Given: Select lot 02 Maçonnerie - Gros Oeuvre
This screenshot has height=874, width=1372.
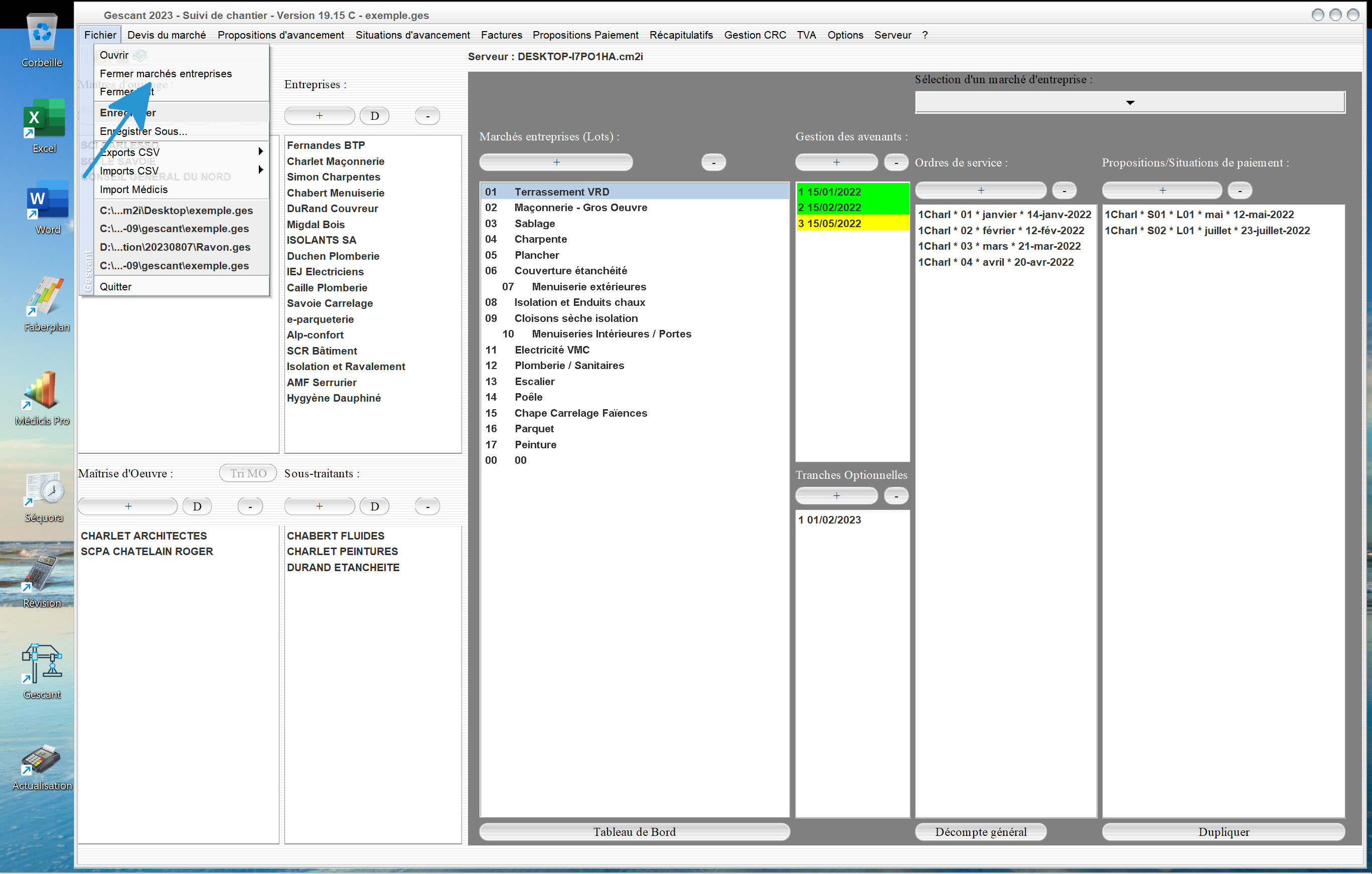Looking at the screenshot, I should click(634, 207).
